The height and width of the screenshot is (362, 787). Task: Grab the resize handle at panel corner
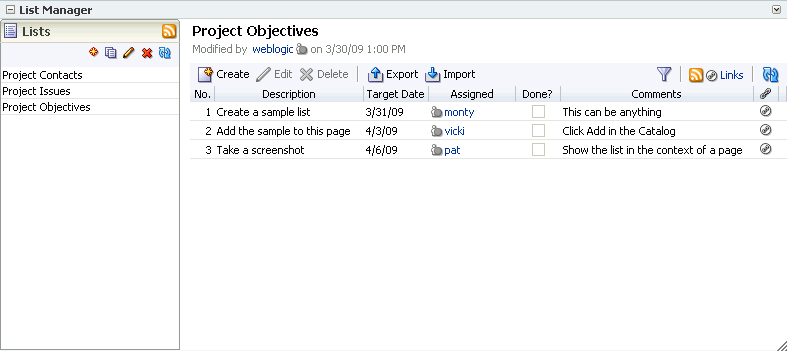coord(781,345)
